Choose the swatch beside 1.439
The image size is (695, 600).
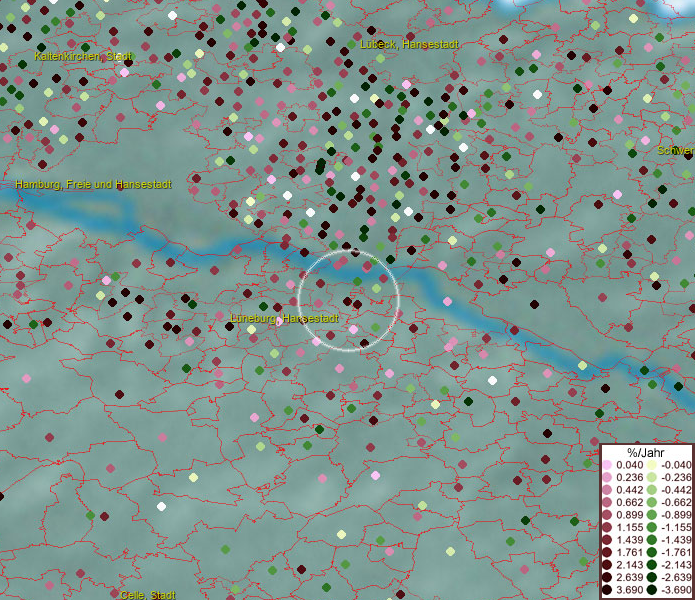(607, 540)
